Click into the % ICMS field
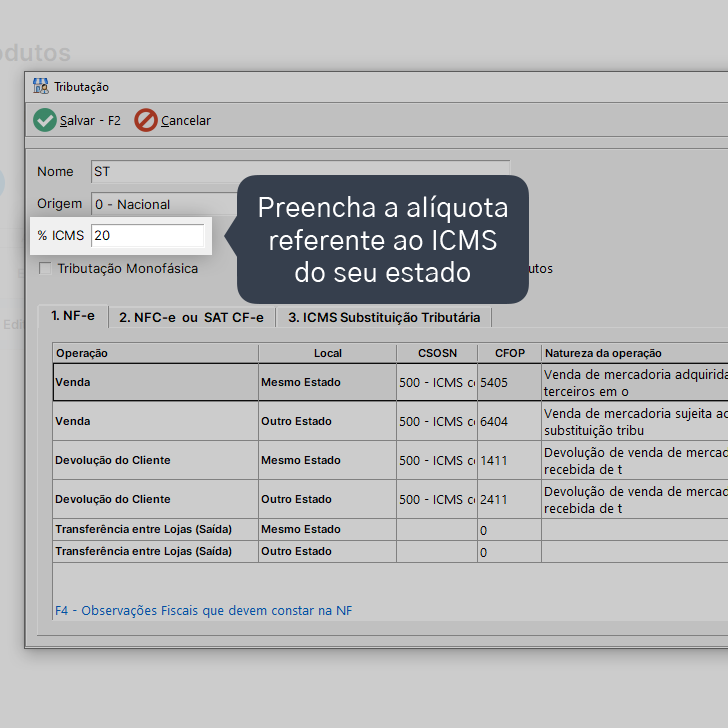Viewport: 728px width, 728px height. [x=147, y=235]
